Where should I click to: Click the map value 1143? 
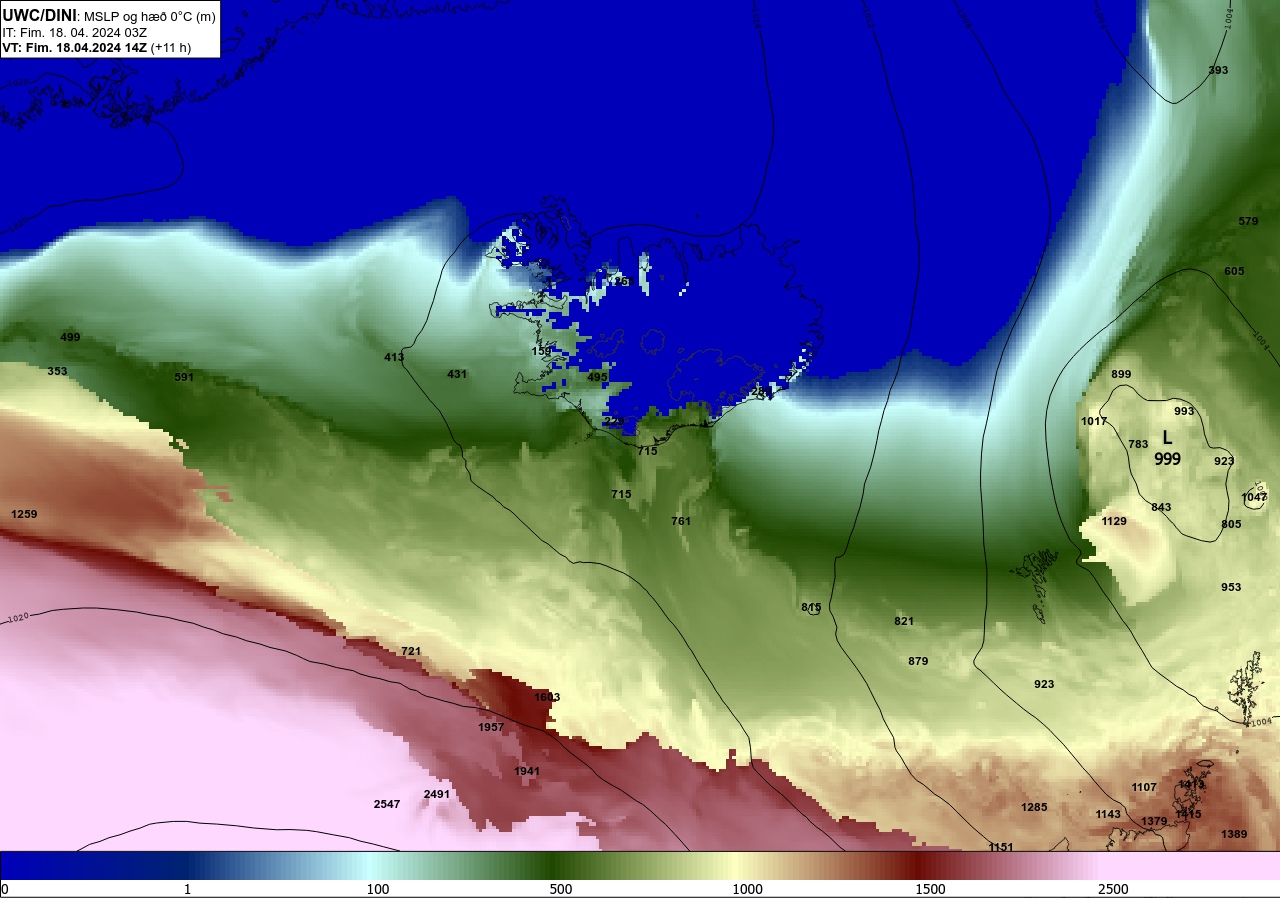point(1108,814)
